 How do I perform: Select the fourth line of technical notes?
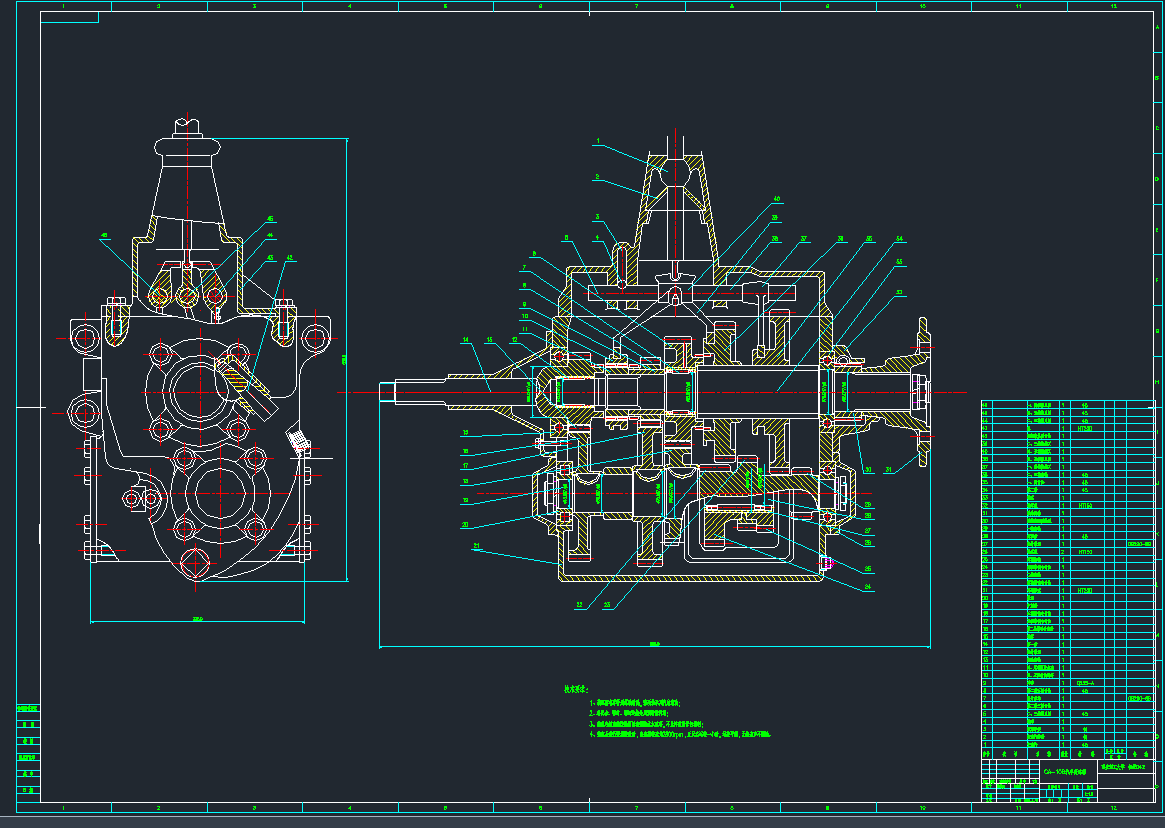coord(682,735)
